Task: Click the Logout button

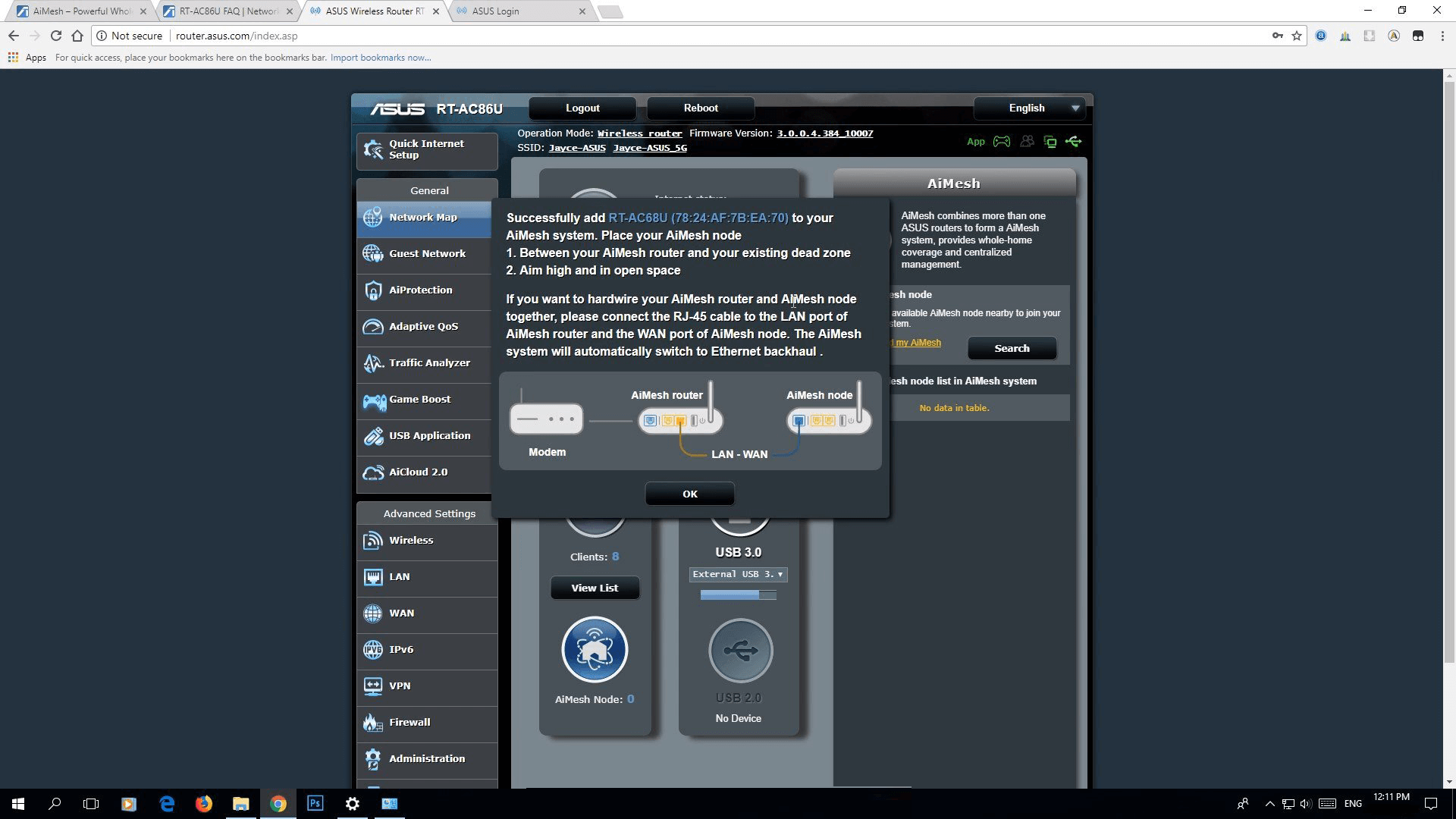Action: click(x=582, y=108)
